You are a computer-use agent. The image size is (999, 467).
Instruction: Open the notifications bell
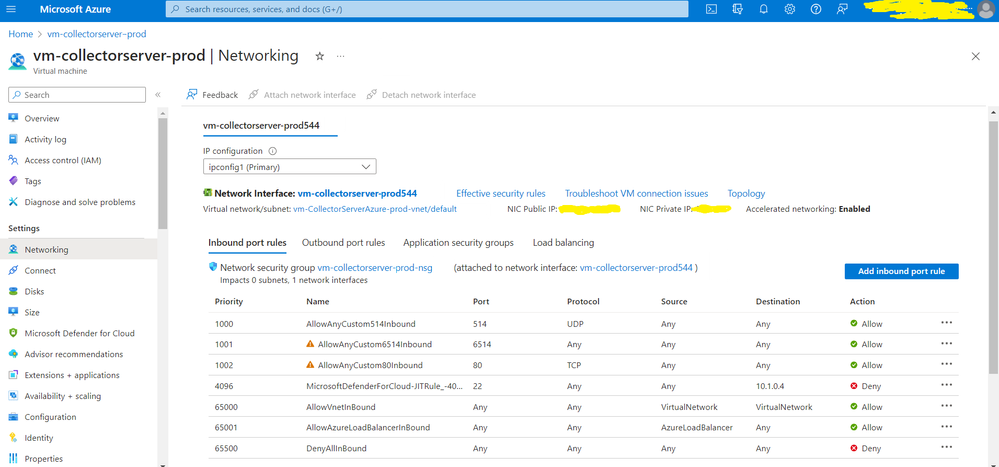pyautogui.click(x=764, y=9)
